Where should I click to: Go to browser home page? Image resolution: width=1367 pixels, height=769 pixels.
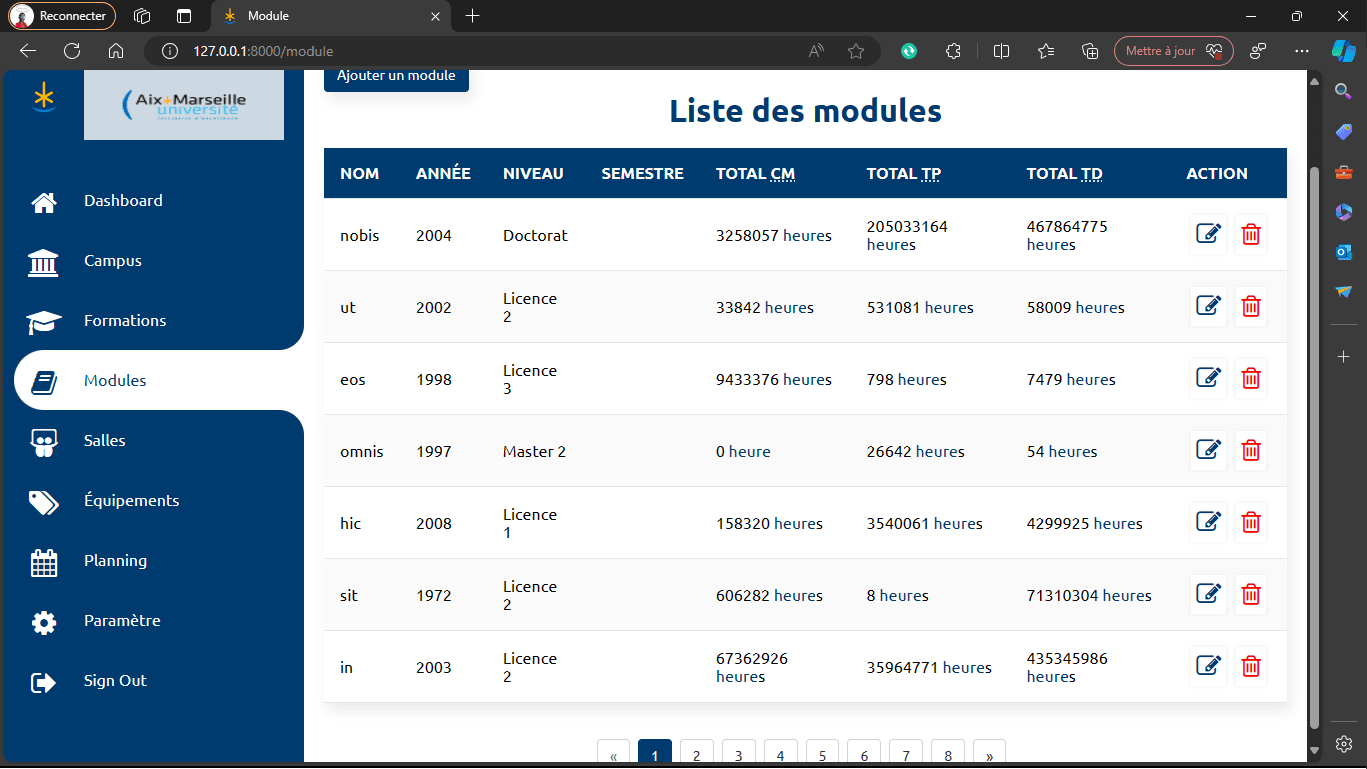point(116,51)
